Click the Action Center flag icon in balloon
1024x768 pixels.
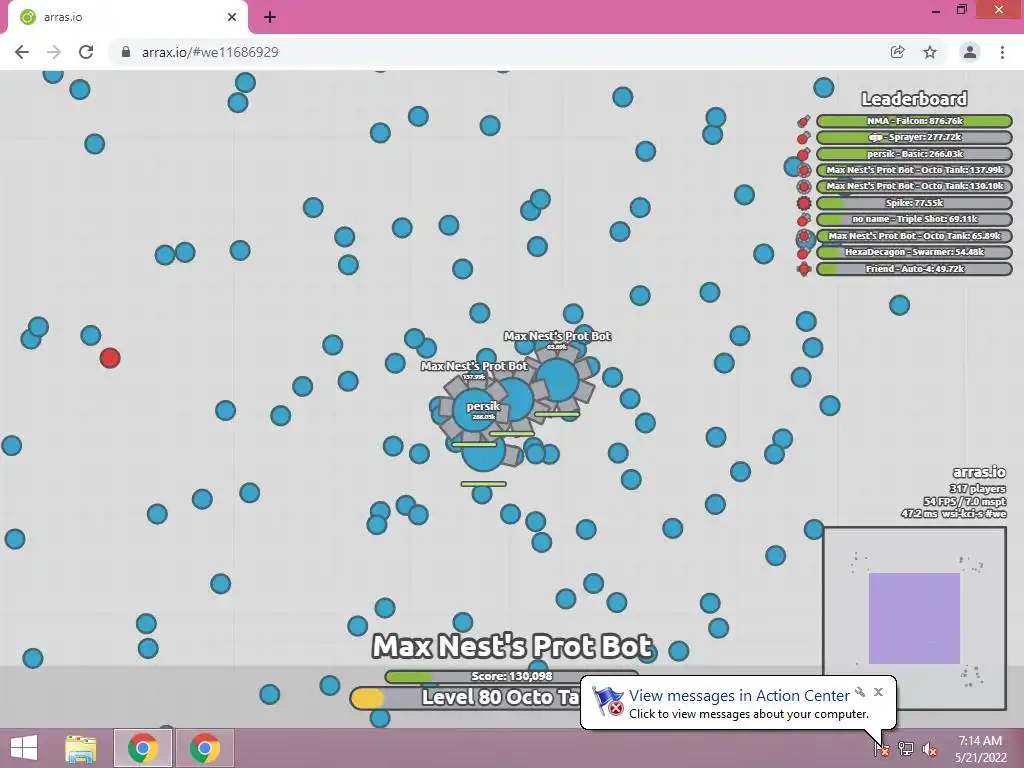coord(607,701)
